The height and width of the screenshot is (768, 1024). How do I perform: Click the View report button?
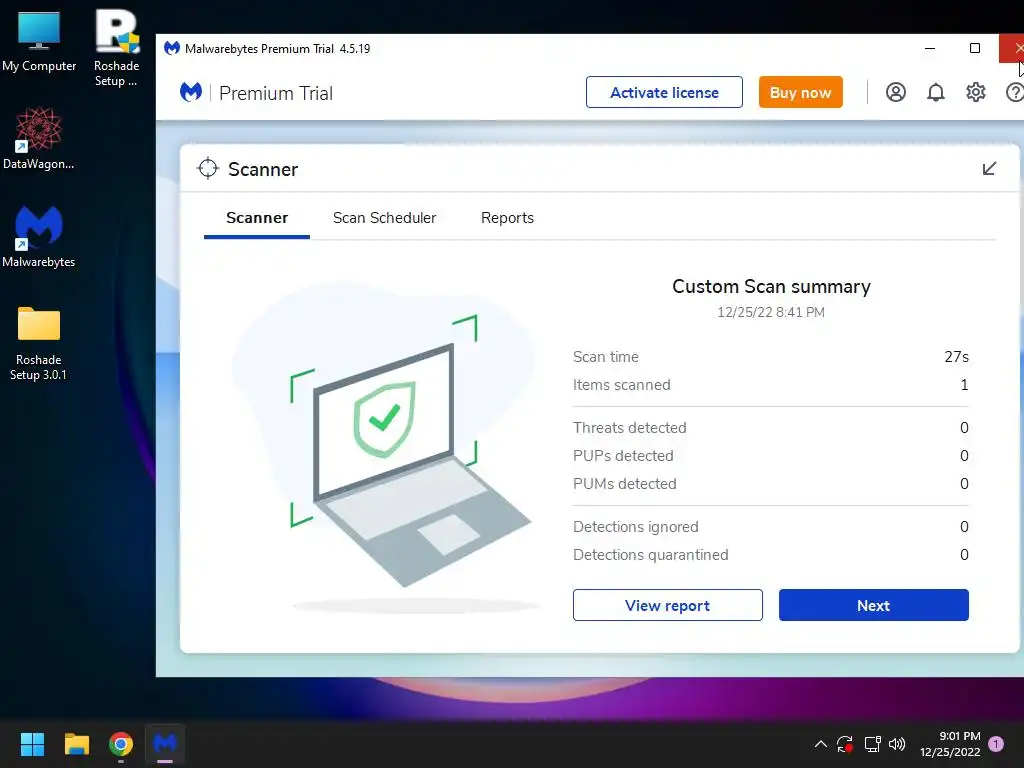667,605
